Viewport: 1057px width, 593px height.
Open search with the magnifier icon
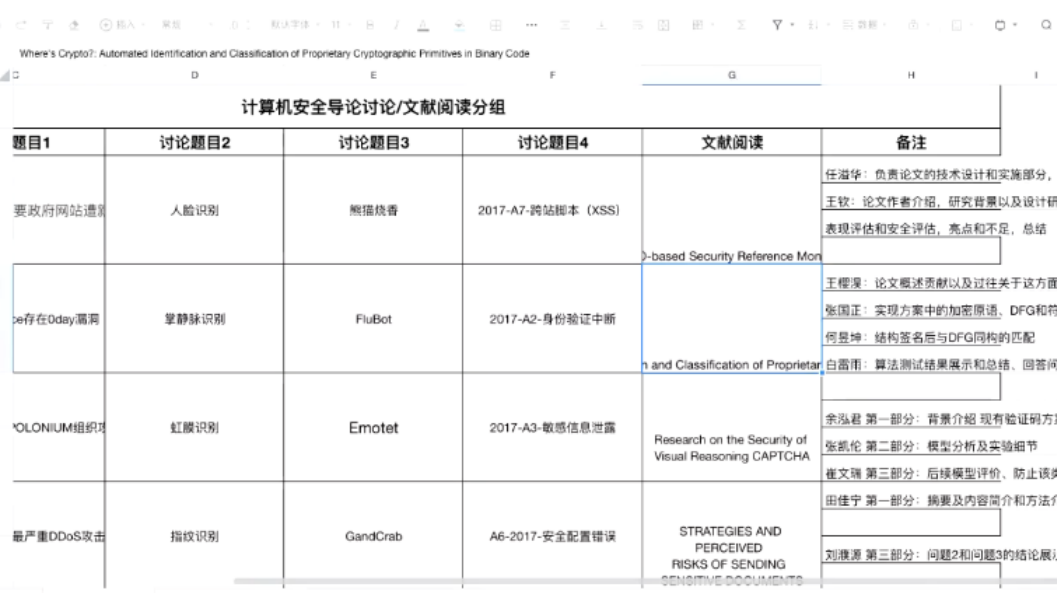click(1044, 22)
